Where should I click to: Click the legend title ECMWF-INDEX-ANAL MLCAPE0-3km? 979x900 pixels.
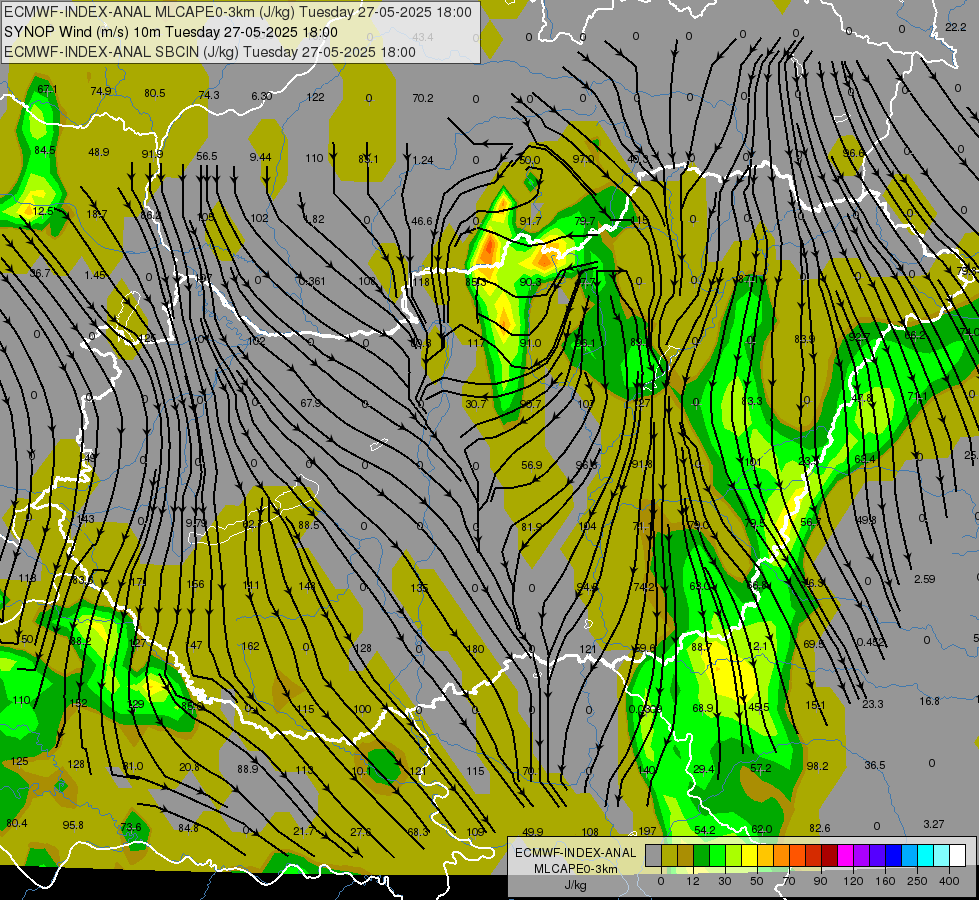tap(576, 860)
